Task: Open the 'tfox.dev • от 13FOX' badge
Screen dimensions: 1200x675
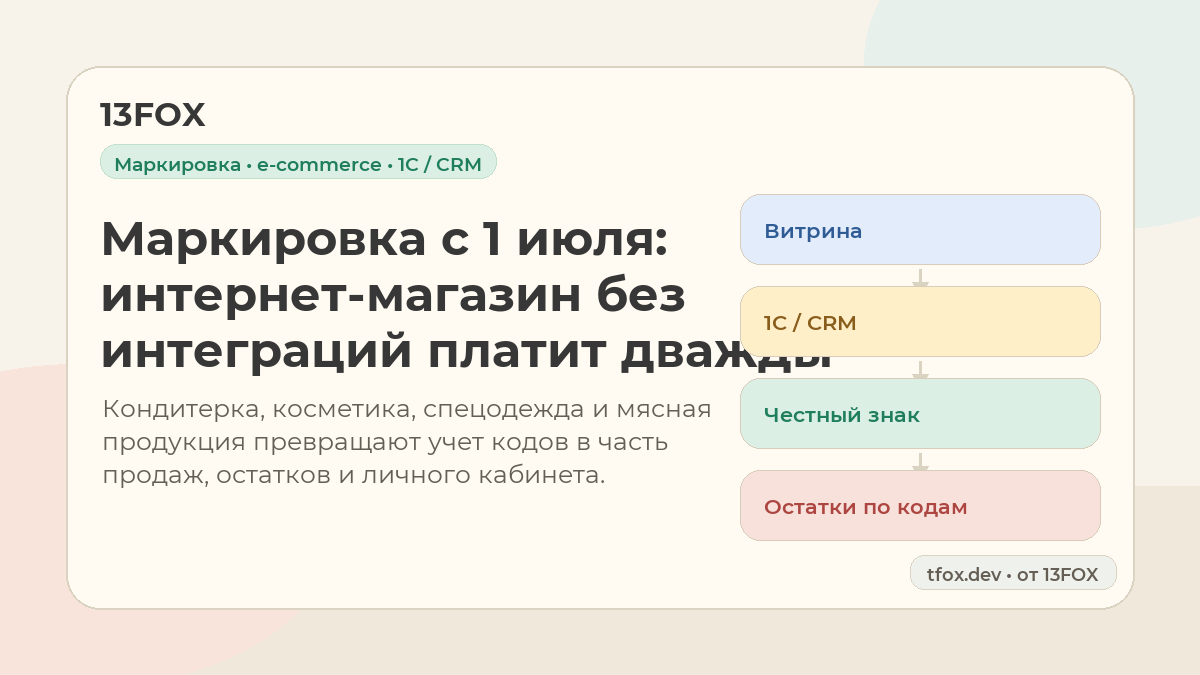Action: tap(1013, 573)
